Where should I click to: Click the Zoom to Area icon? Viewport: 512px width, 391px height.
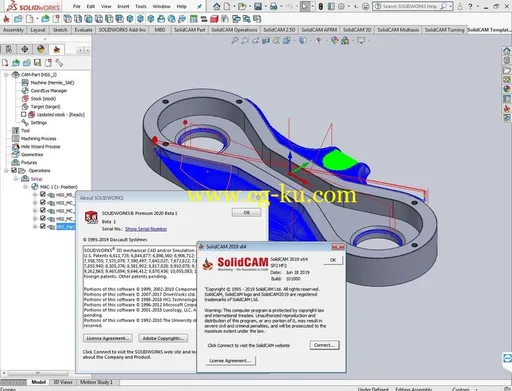(x=245, y=41)
